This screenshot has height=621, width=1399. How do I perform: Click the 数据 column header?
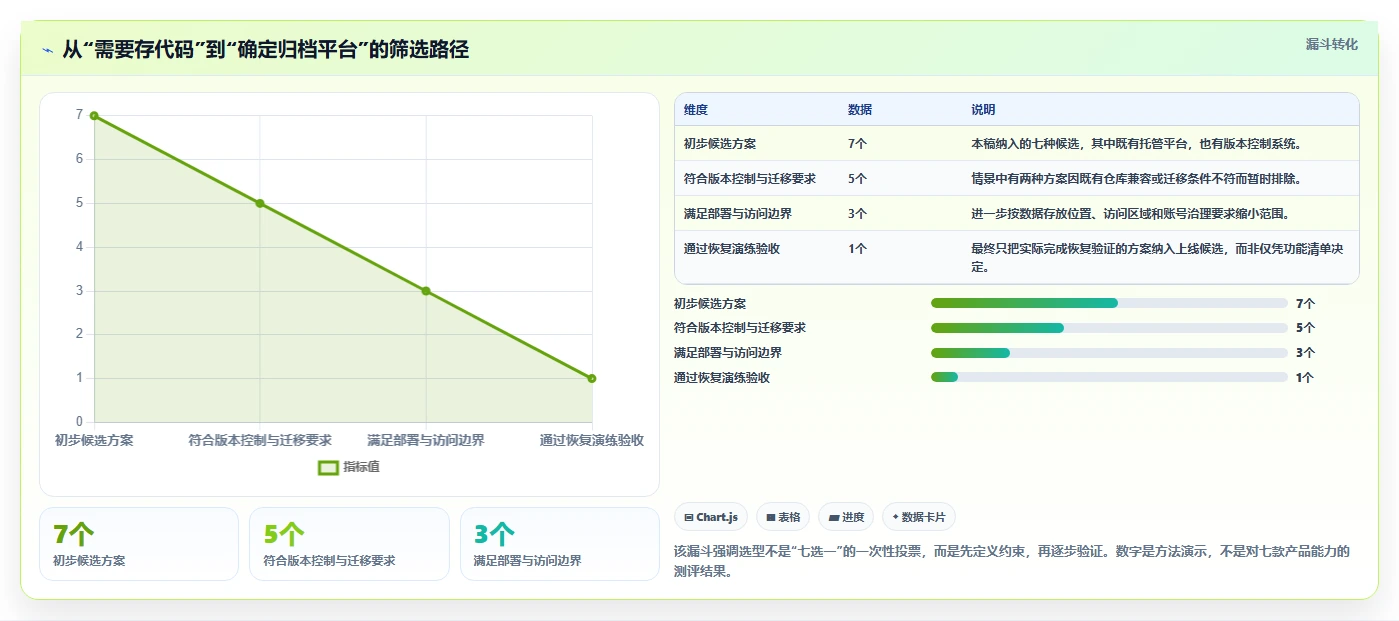[x=860, y=110]
